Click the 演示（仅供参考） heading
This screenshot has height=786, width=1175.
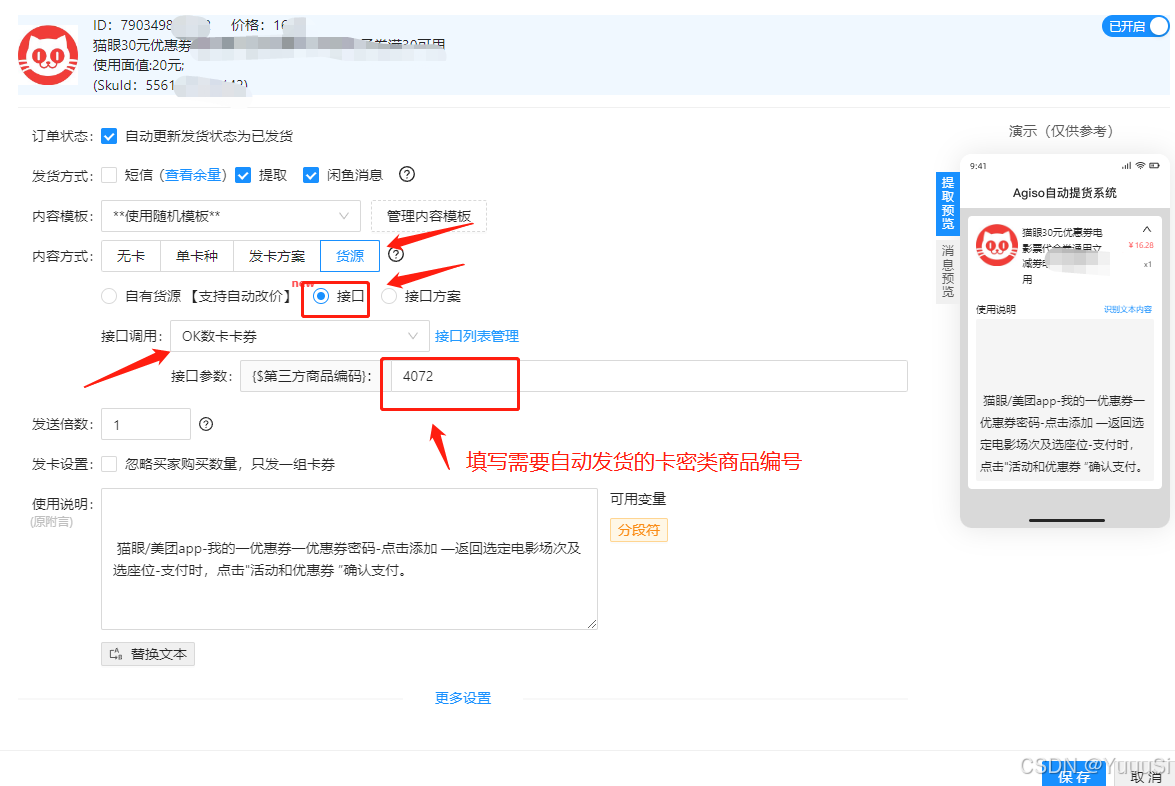[x=1060, y=131]
